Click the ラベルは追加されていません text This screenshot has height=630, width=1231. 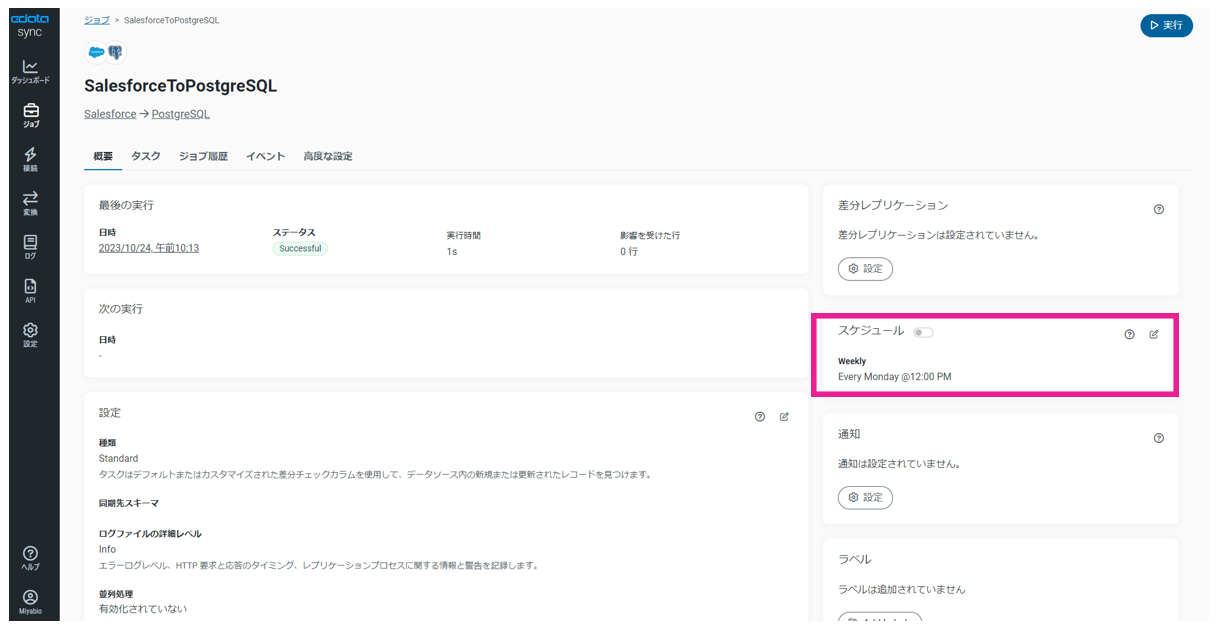[902, 589]
